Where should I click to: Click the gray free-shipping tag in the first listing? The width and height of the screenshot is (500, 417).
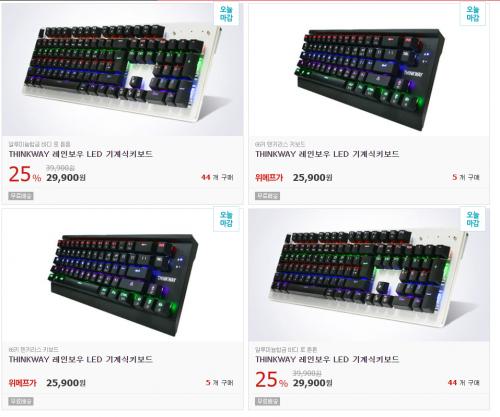pyautogui.click(x=21, y=196)
